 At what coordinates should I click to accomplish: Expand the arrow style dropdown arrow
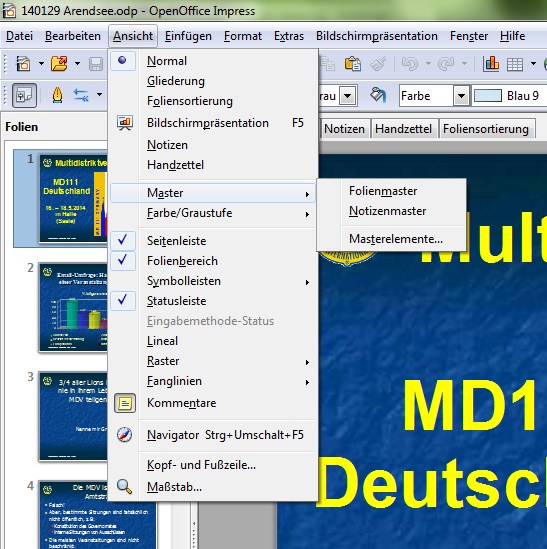[99, 95]
